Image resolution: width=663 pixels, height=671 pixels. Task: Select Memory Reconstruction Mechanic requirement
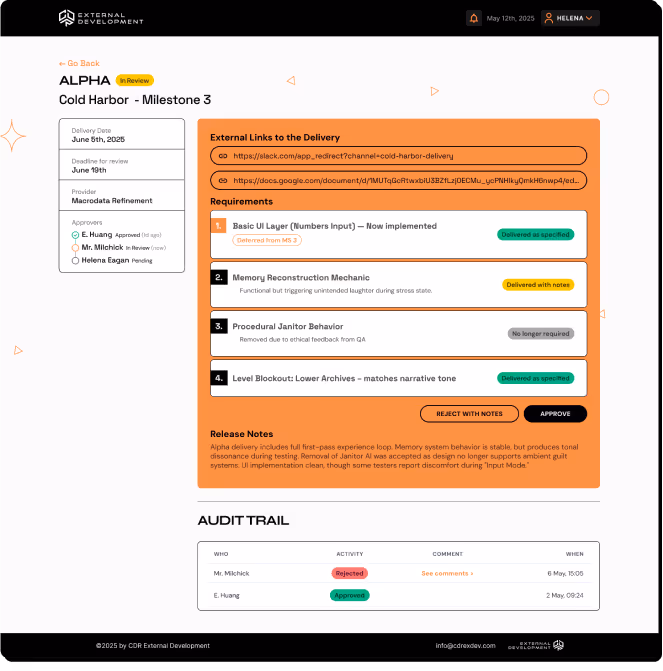398,285
